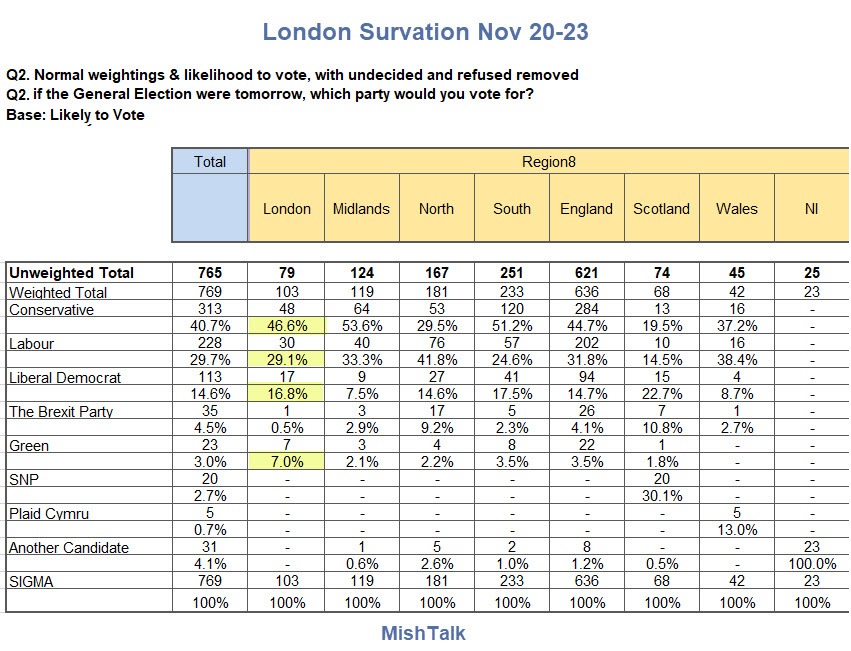Click the MishTalk label at the bottom
Image resolution: width=851 pixels, height=651 pixels.
pos(423,633)
